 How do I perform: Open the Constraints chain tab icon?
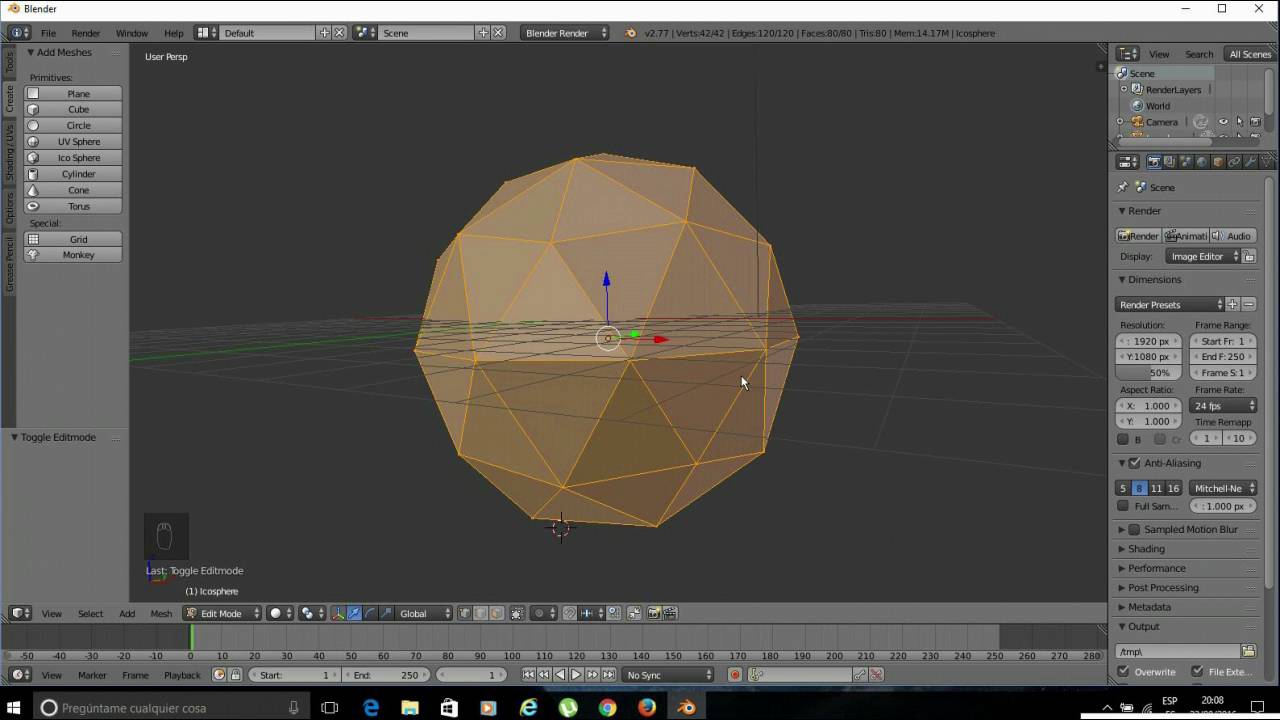(1234, 161)
